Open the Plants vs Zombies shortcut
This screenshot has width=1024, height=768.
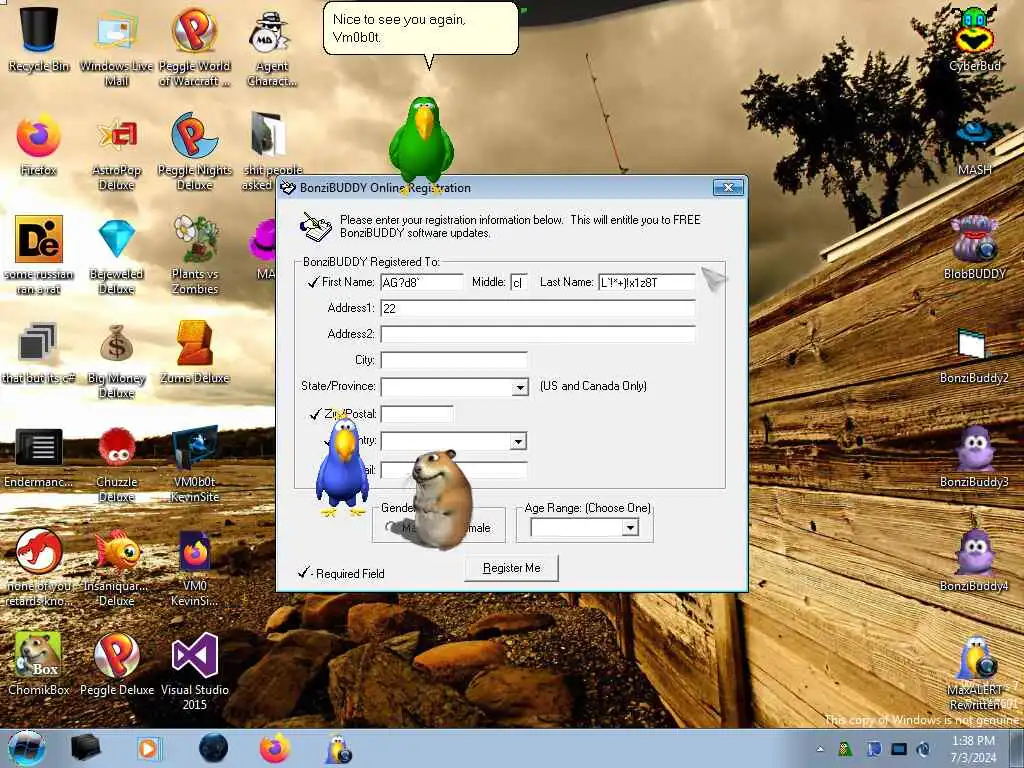[195, 255]
